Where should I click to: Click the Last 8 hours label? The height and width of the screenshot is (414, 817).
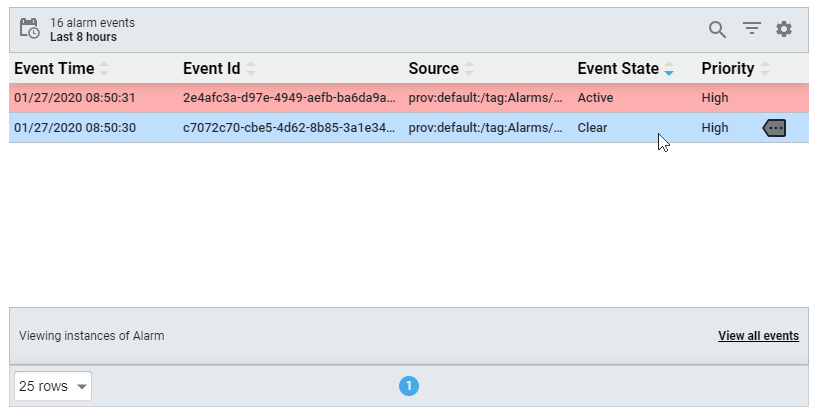tap(83, 37)
